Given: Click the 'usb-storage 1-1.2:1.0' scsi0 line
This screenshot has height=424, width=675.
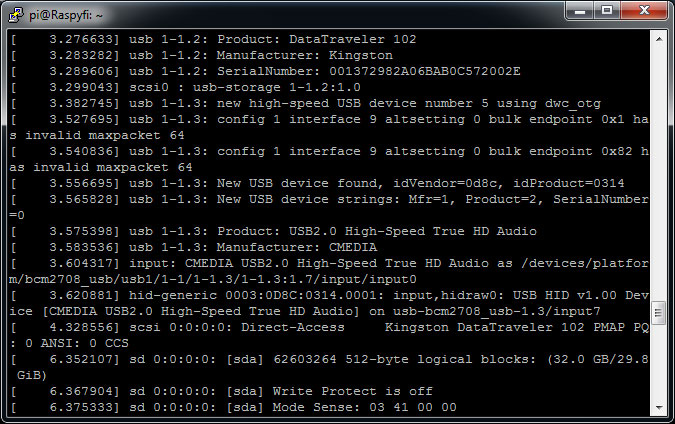Looking at the screenshot, I should 186,87.
